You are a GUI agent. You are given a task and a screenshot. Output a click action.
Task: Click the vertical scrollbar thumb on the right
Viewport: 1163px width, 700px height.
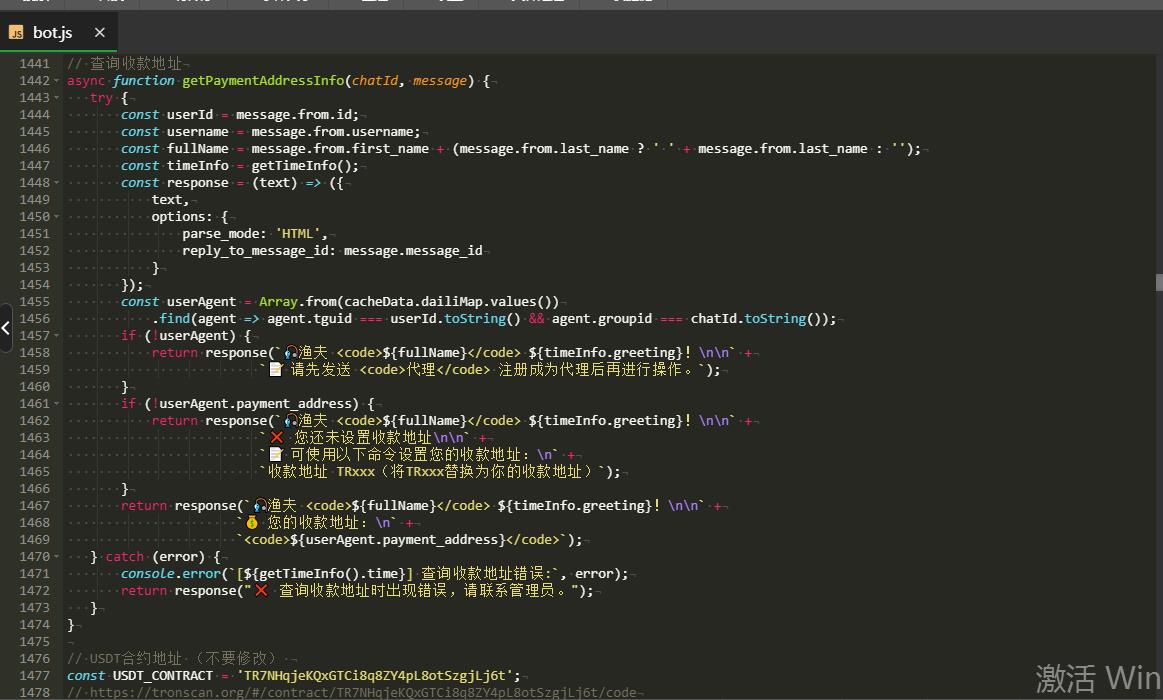point(1158,283)
